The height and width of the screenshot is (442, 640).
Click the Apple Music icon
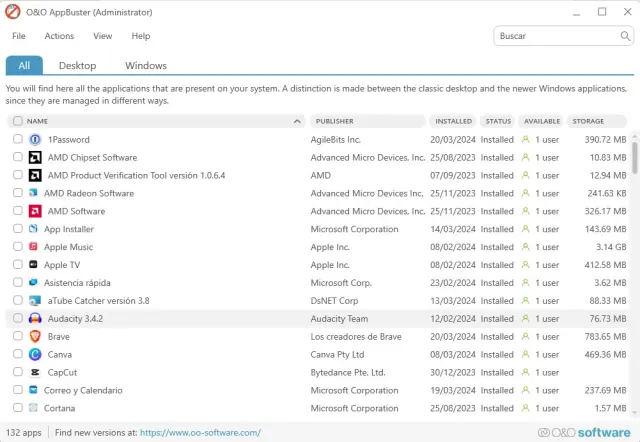click(x=34, y=247)
